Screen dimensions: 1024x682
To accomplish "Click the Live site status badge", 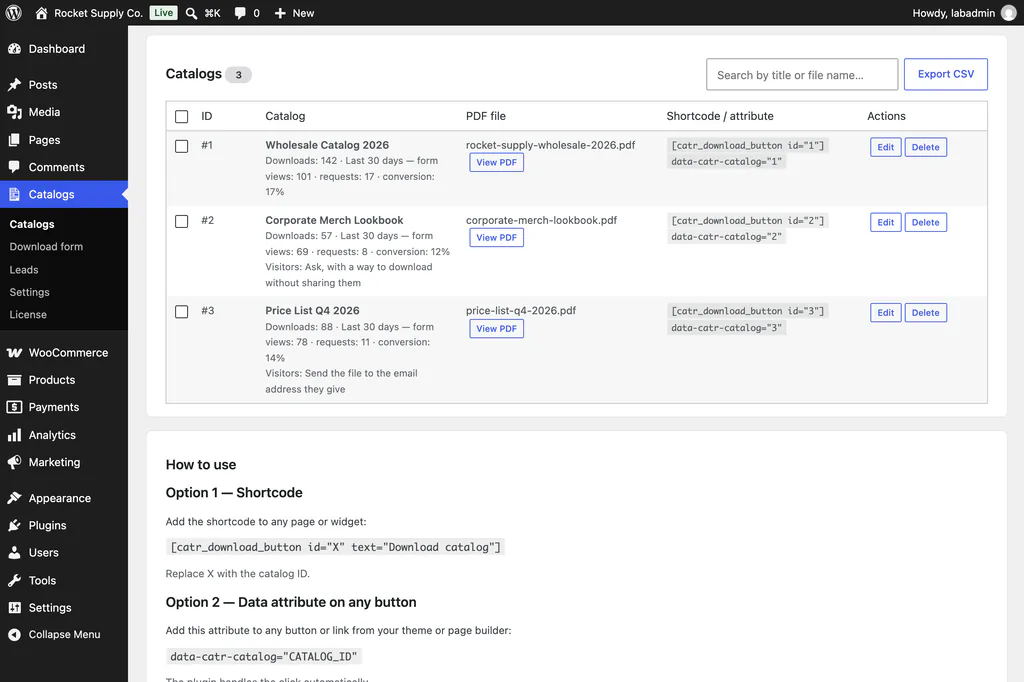I will click(163, 13).
